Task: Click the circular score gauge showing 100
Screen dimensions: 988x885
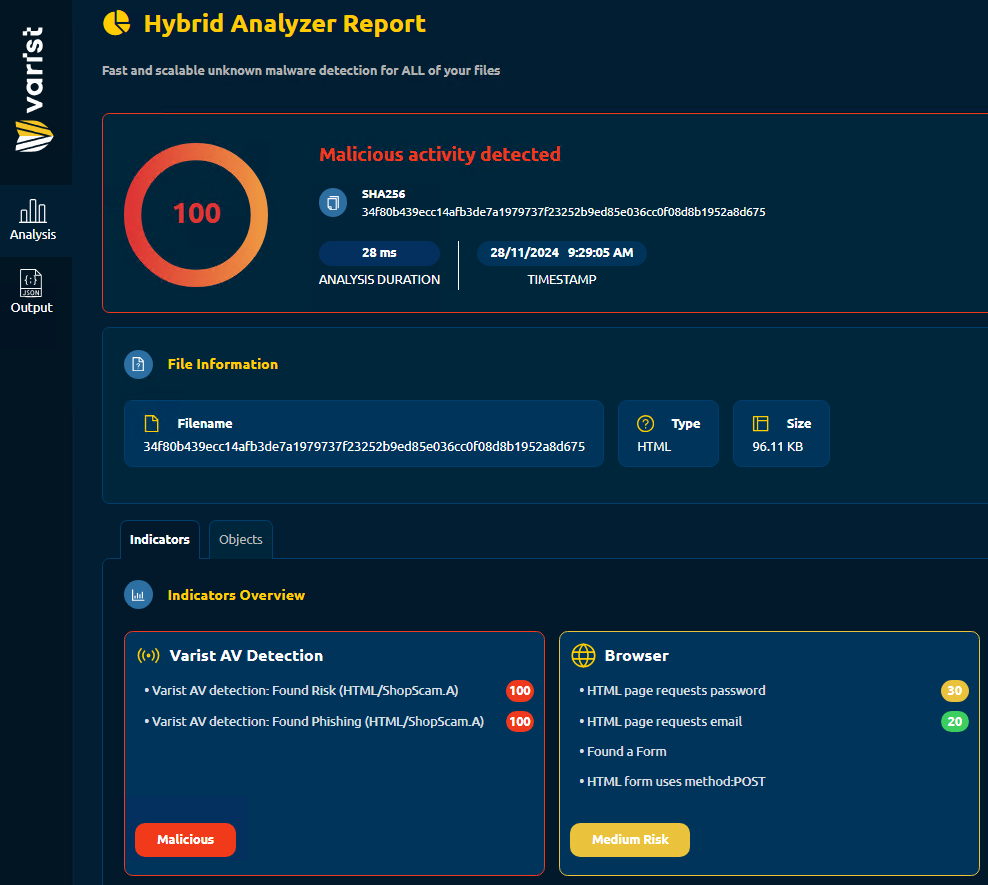Action: 195,214
